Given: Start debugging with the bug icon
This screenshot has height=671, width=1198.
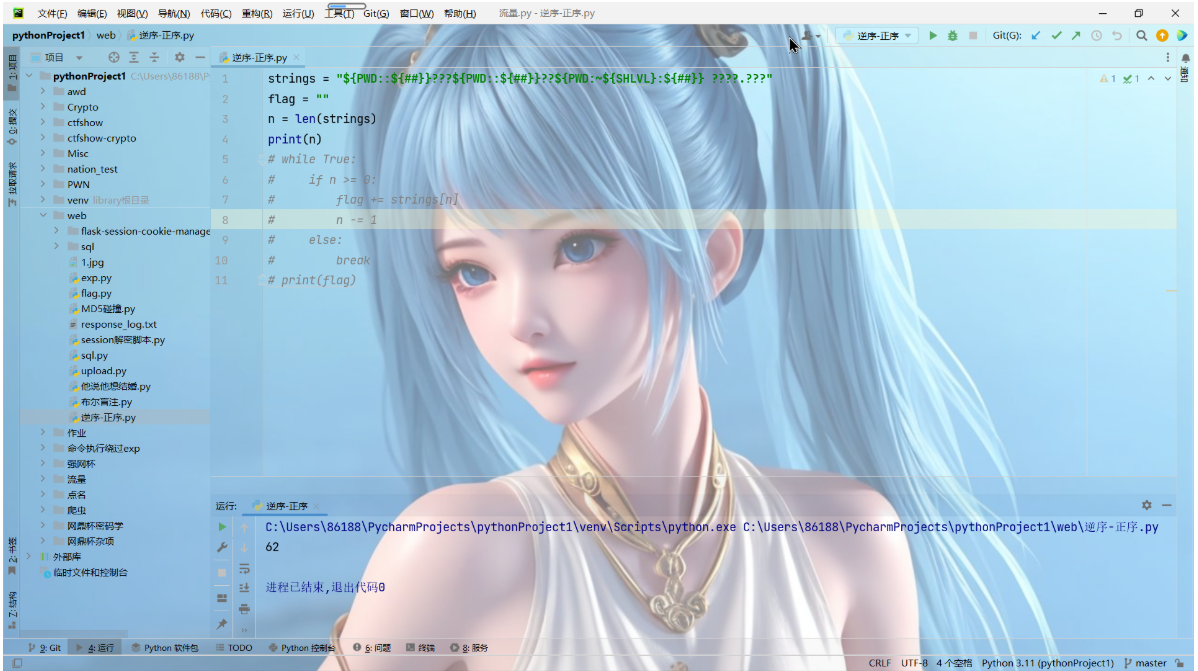Looking at the screenshot, I should coord(953,35).
